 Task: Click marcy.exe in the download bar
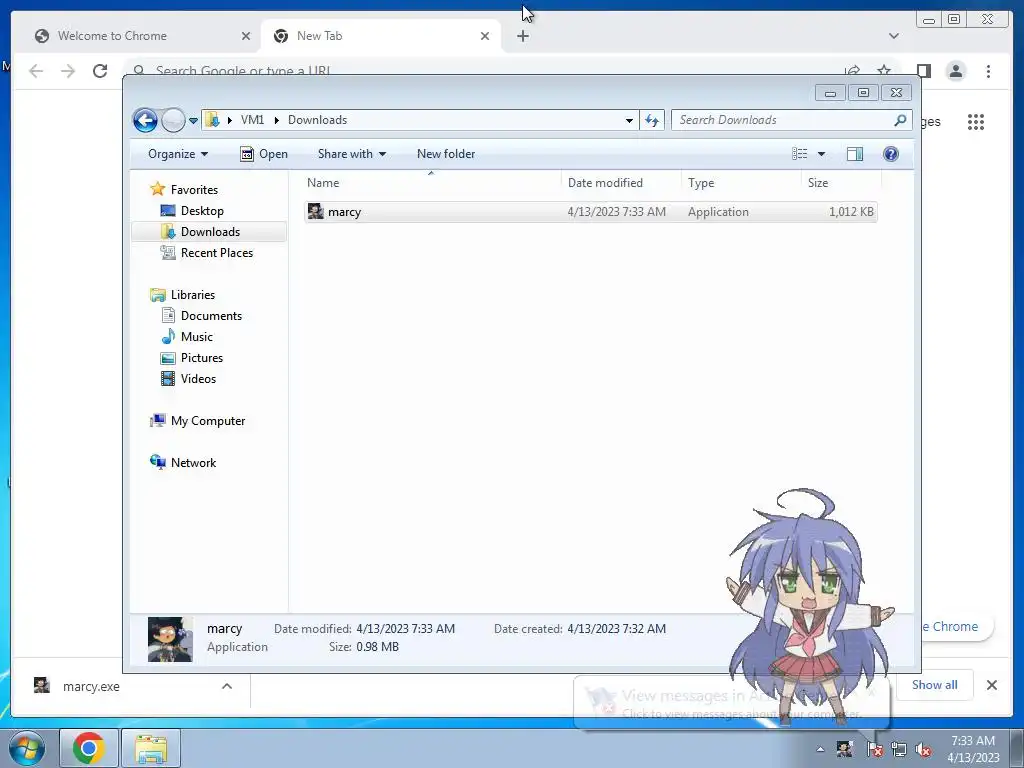point(91,686)
